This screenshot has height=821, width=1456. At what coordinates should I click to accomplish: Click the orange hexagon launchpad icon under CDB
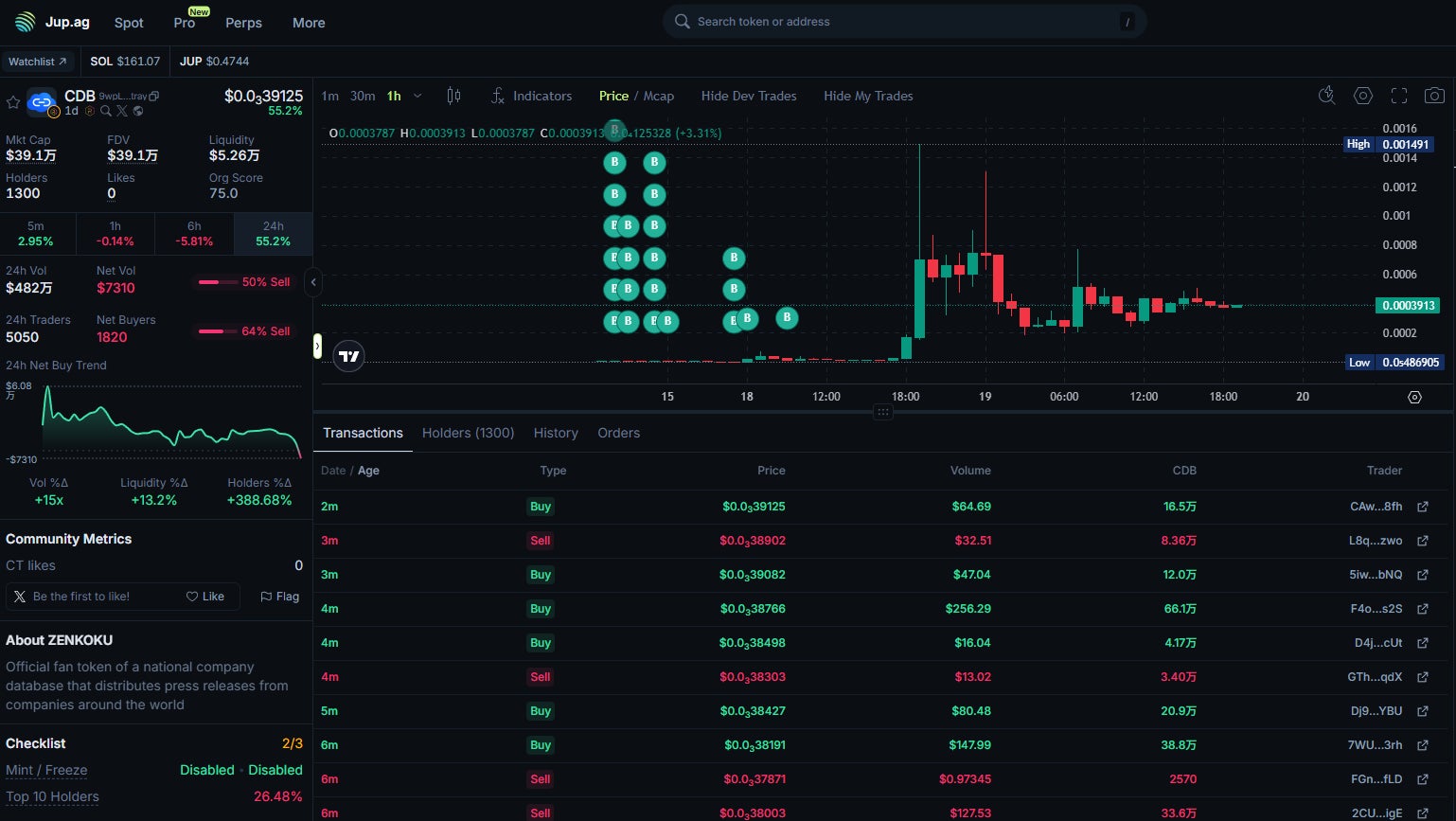[x=90, y=111]
